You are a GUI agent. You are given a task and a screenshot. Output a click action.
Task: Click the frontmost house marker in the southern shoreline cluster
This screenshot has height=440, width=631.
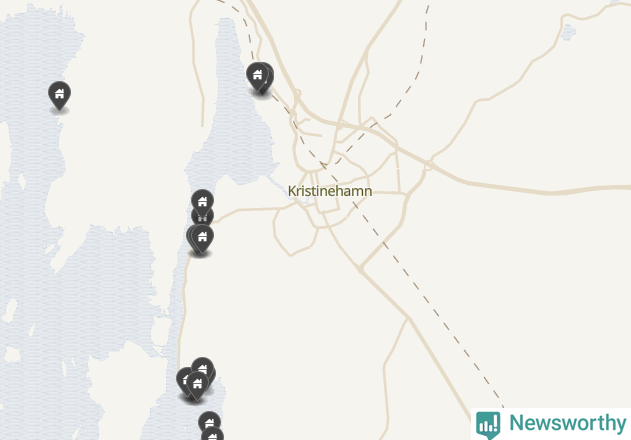pyautogui.click(x=197, y=386)
